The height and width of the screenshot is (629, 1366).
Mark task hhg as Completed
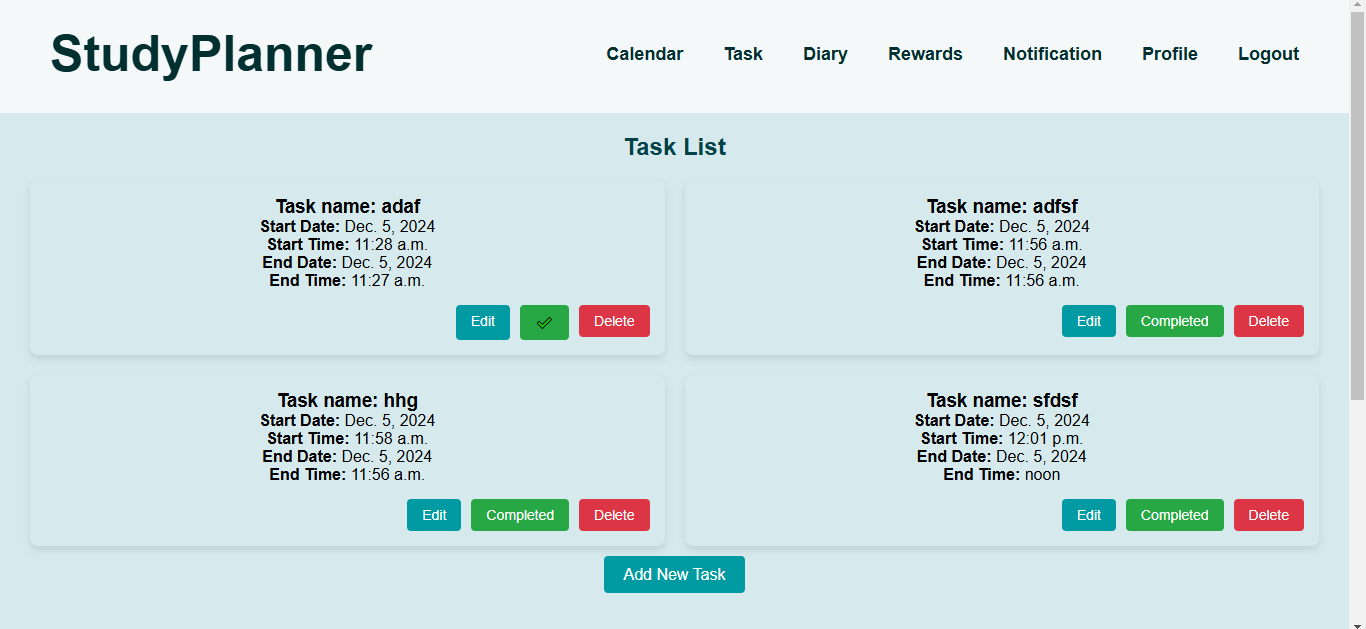pos(519,515)
